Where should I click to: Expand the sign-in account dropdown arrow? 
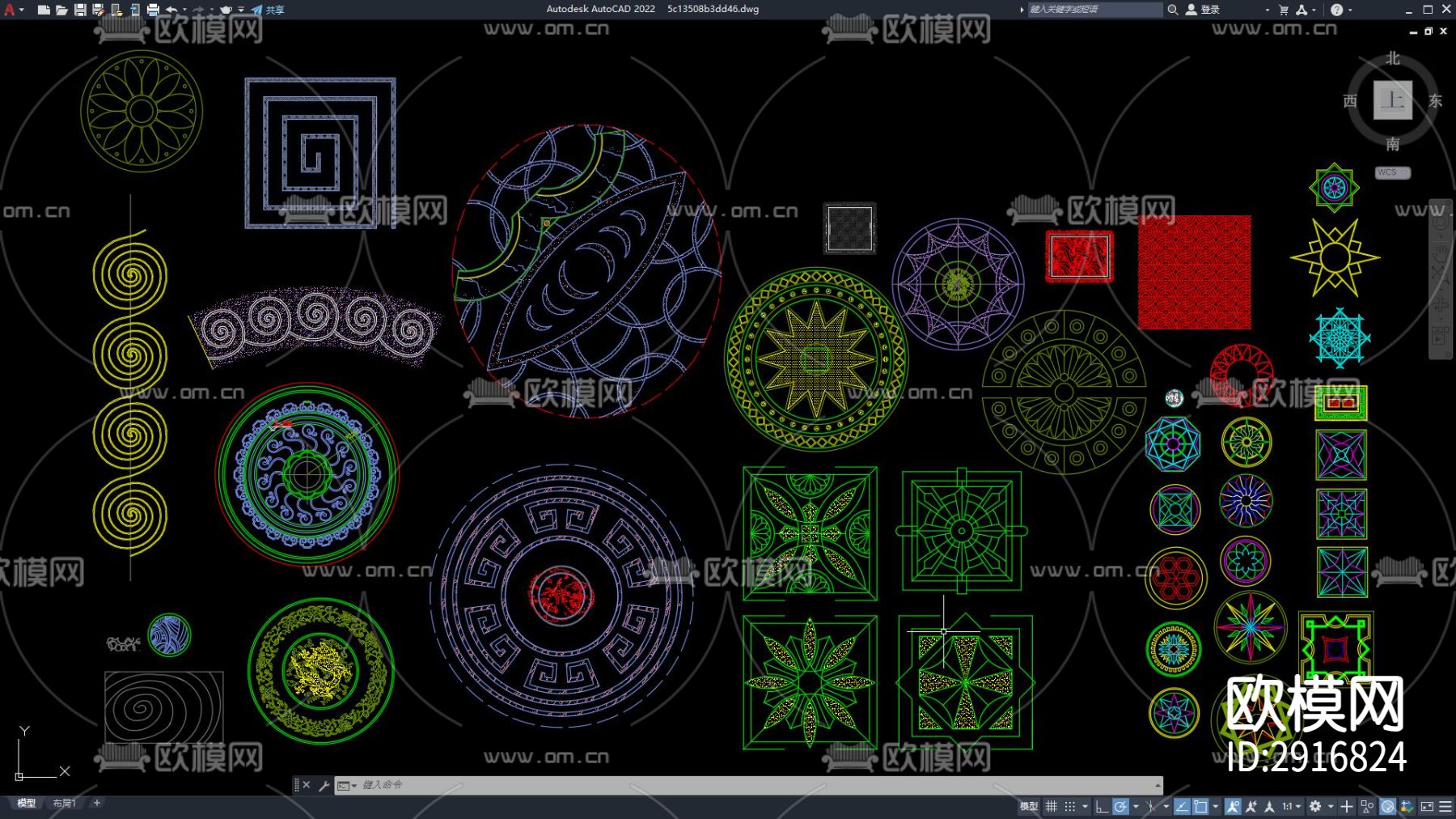point(1267,10)
